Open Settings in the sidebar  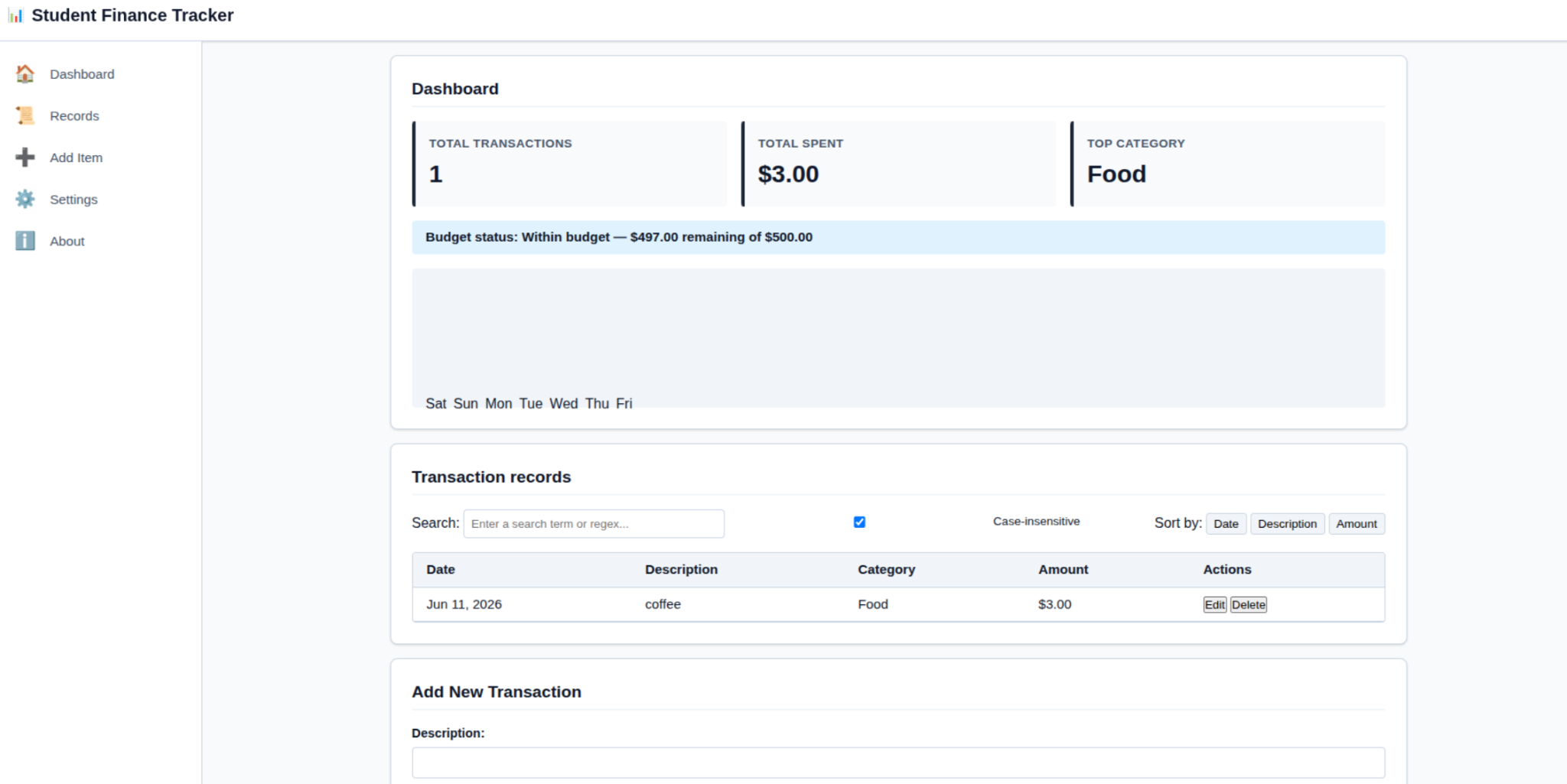(73, 199)
